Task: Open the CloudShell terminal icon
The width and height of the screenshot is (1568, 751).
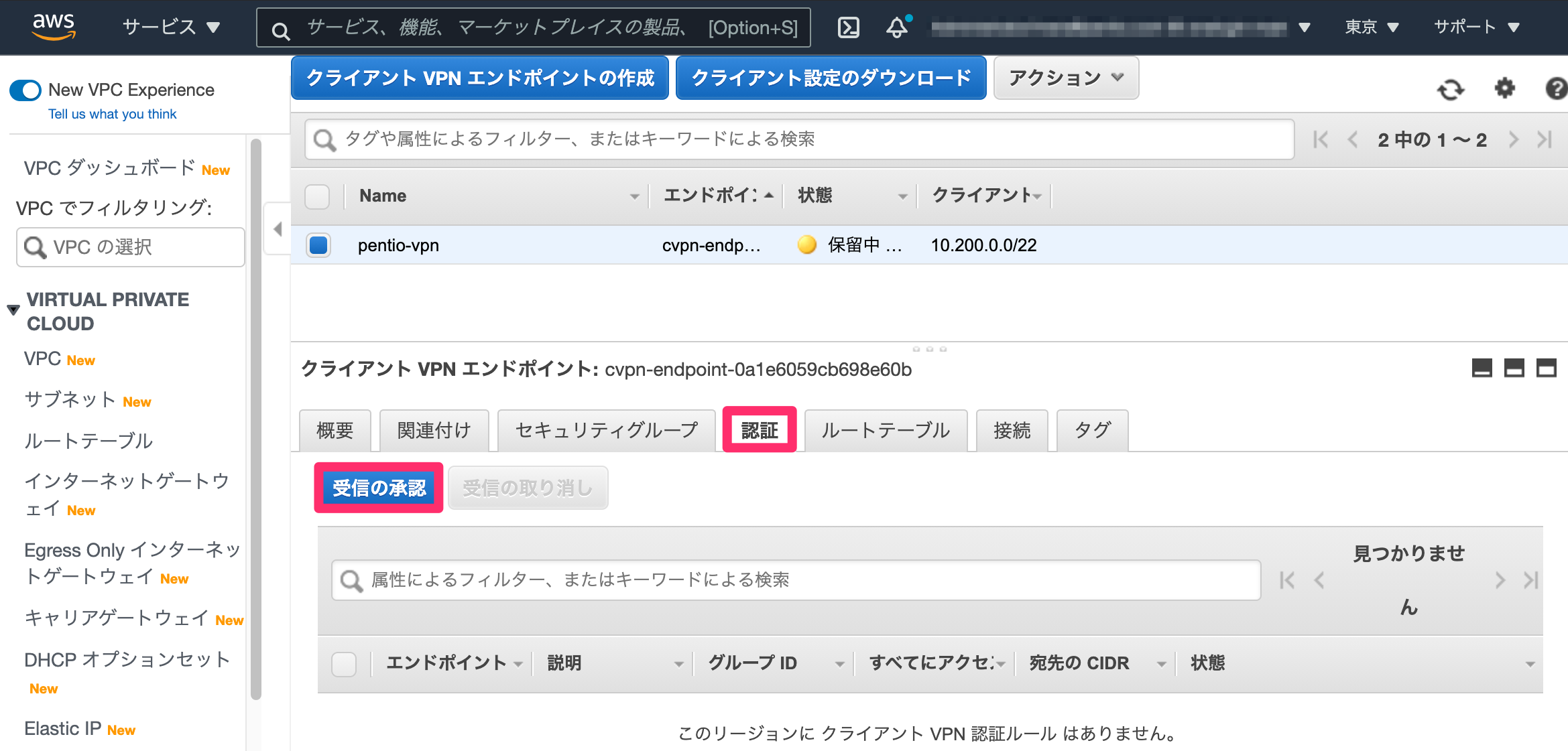Action: (848, 27)
